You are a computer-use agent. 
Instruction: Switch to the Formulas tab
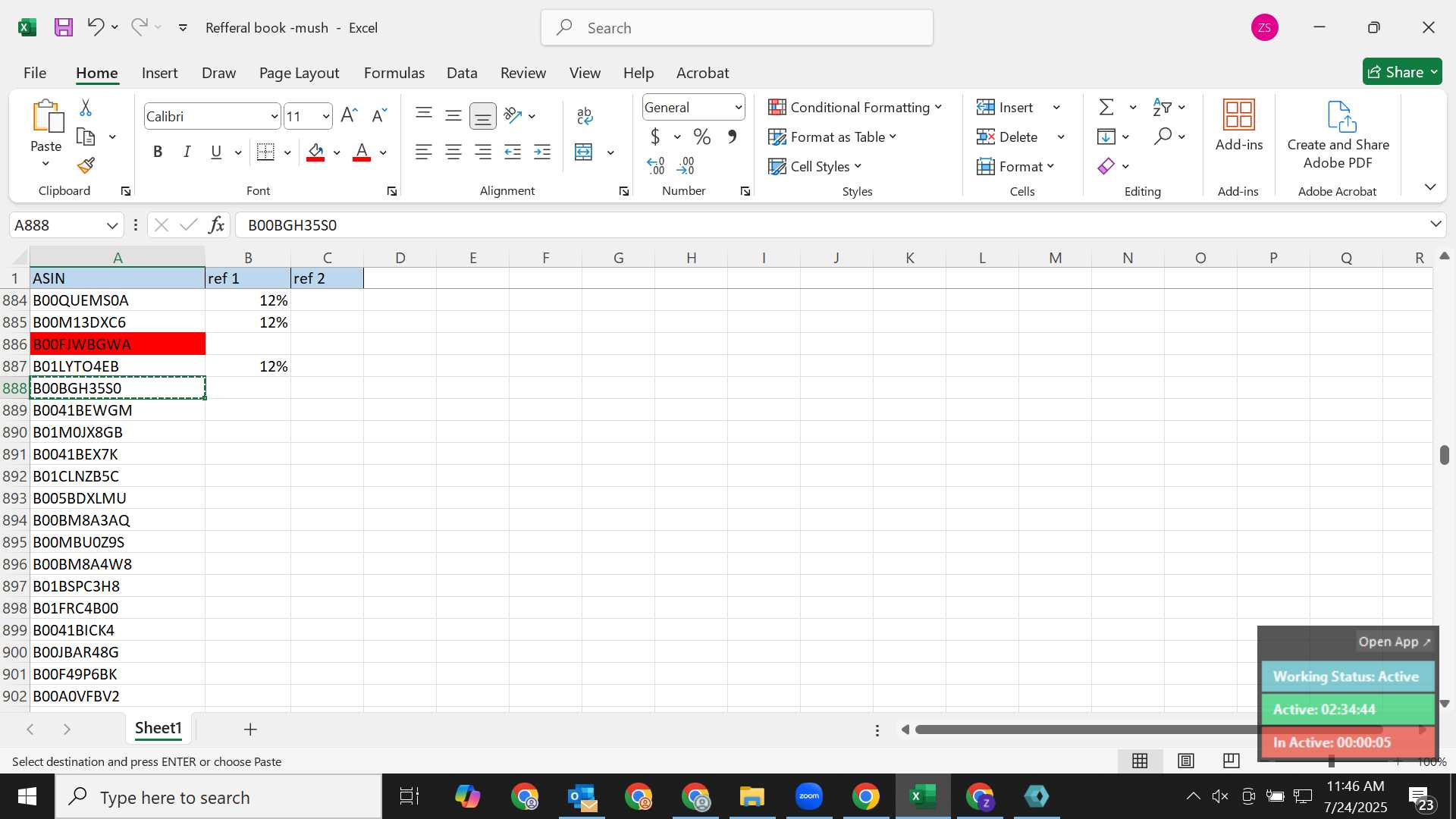coord(394,73)
